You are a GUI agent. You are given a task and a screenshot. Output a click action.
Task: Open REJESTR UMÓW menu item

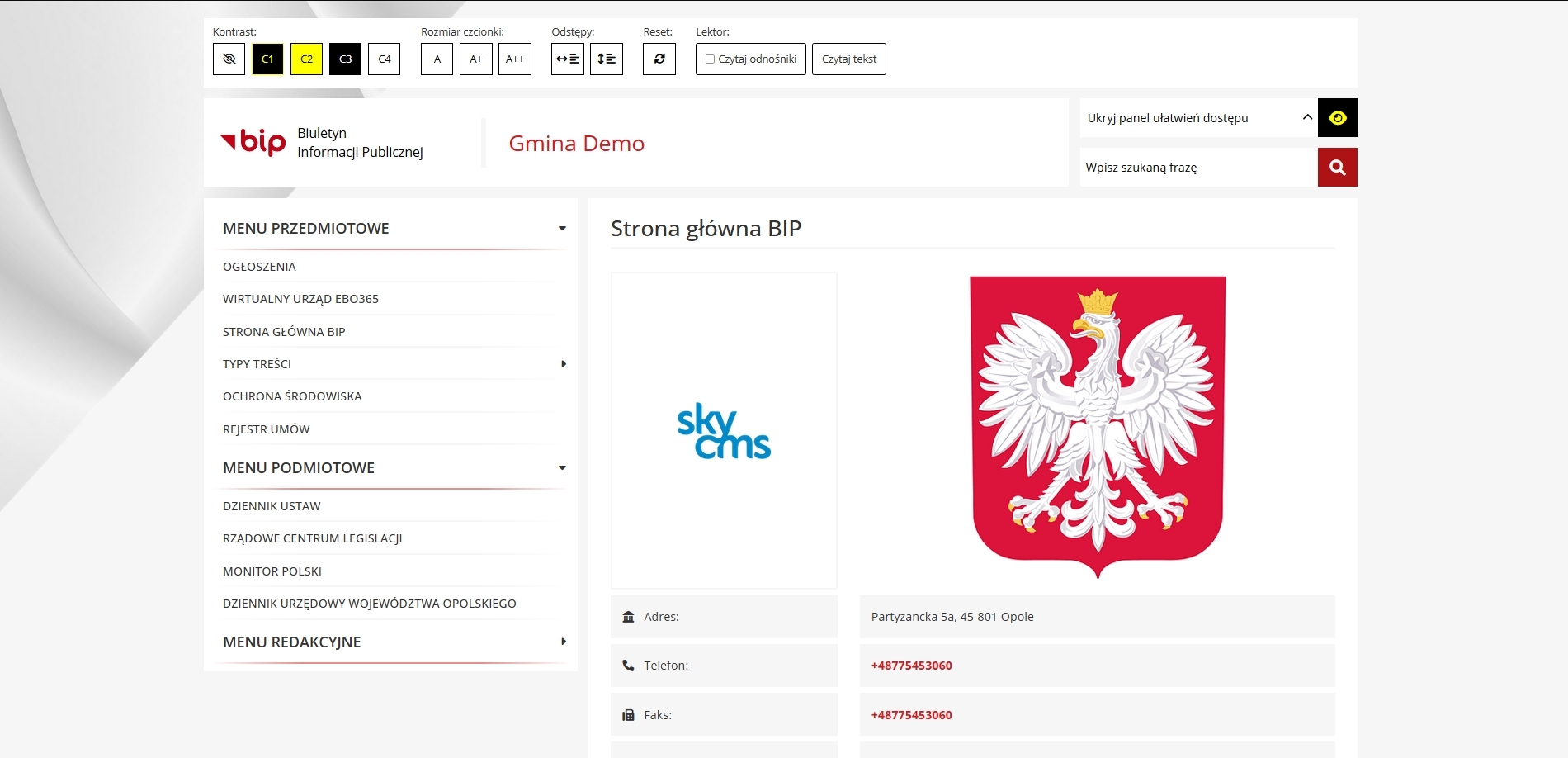pos(267,429)
